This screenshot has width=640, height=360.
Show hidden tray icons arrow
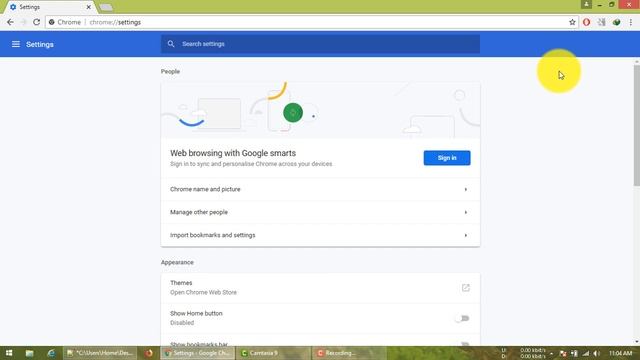pyautogui.click(x=551, y=353)
